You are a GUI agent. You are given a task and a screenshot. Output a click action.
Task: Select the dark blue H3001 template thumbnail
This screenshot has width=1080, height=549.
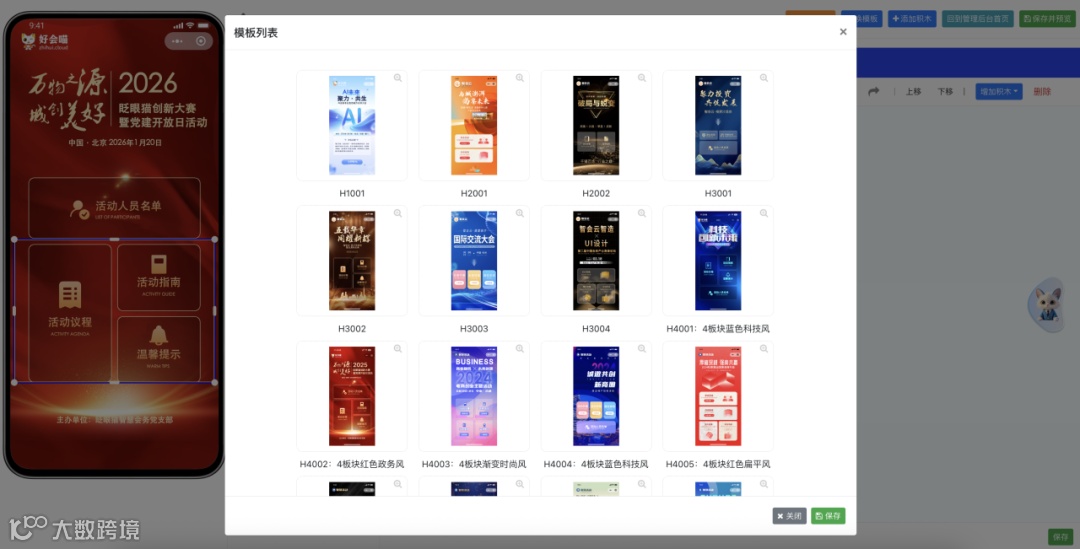[718, 125]
